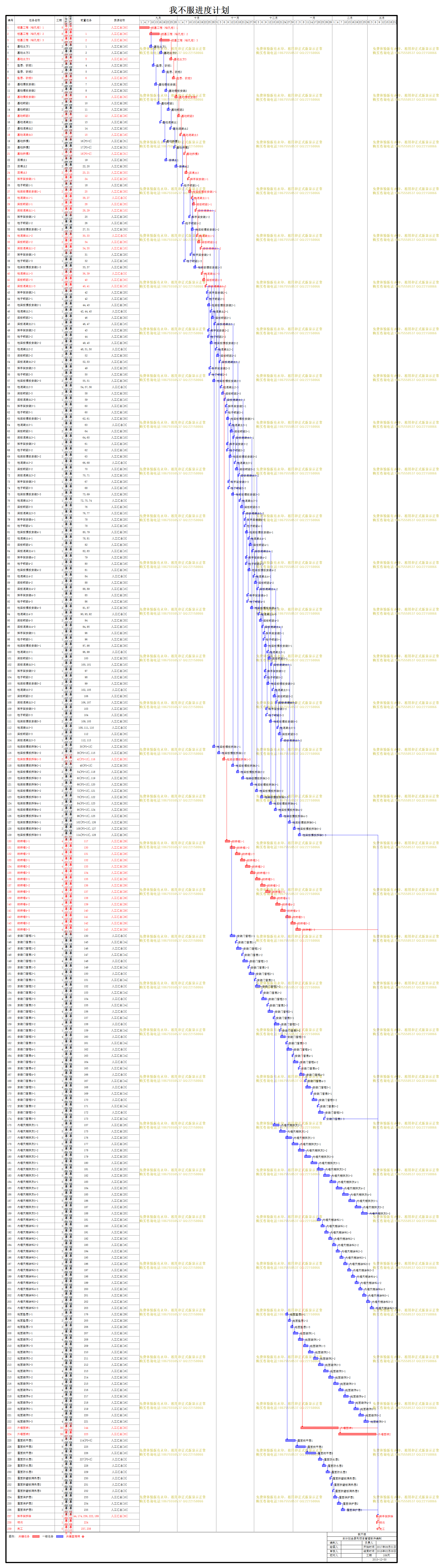Select task name cell 基础钢筋2

35,110
